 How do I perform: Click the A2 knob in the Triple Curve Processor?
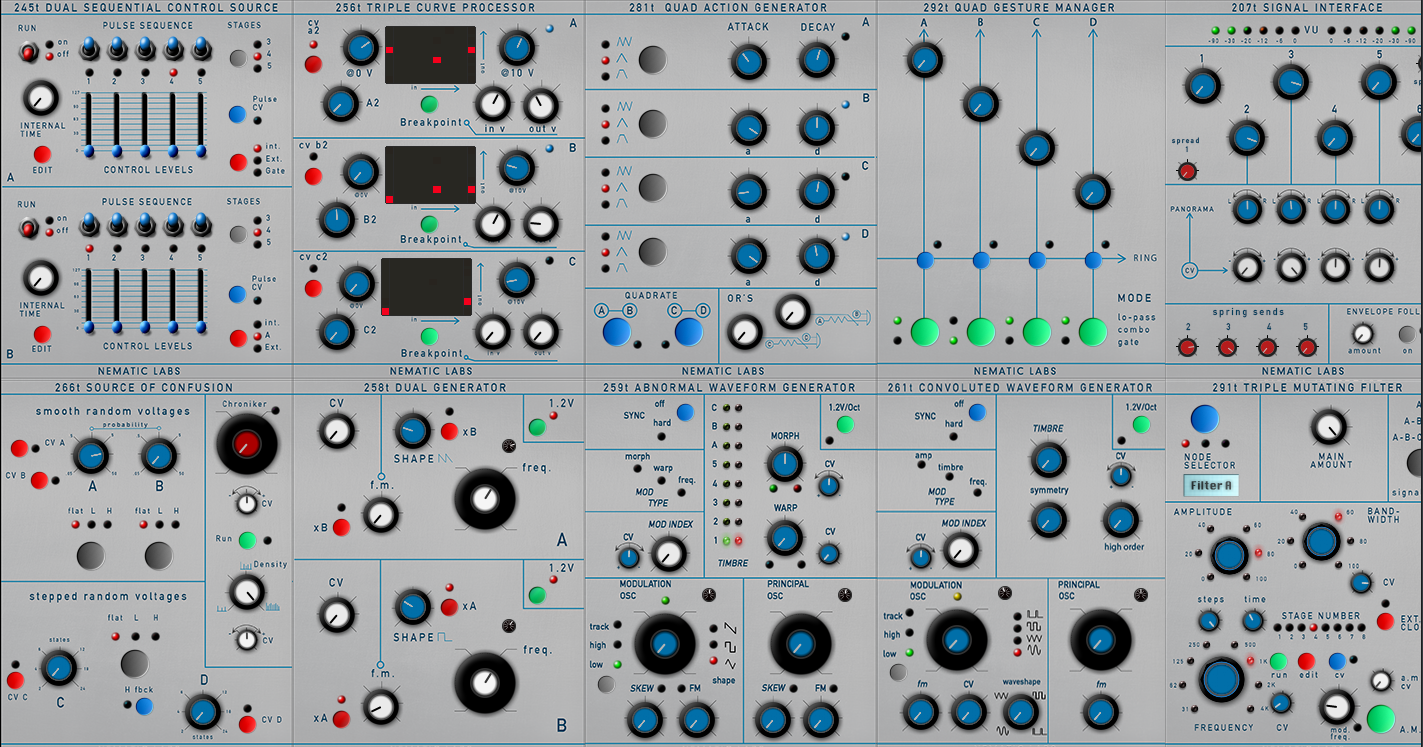click(x=340, y=103)
